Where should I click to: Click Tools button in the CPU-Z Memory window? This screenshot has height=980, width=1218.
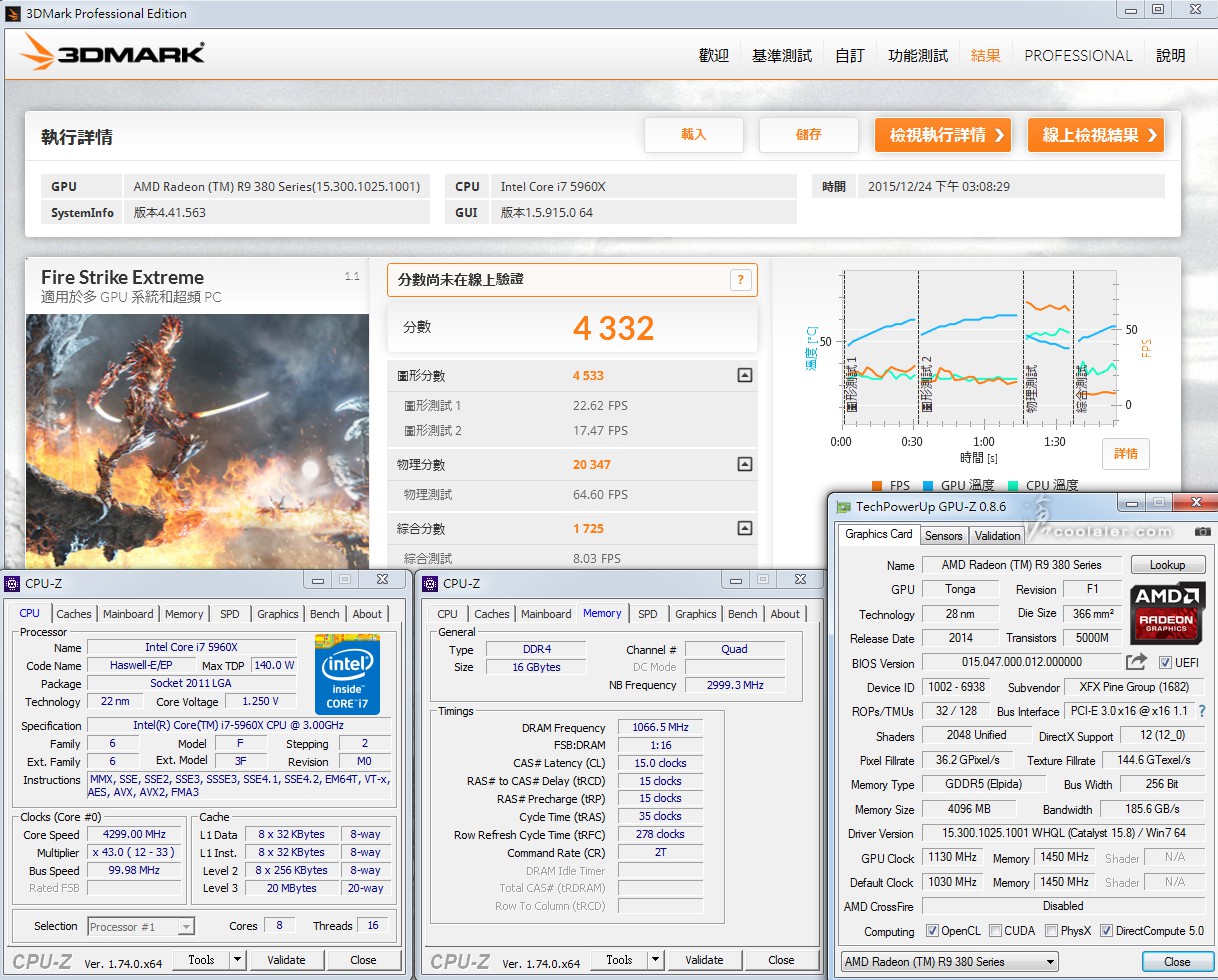pos(620,960)
